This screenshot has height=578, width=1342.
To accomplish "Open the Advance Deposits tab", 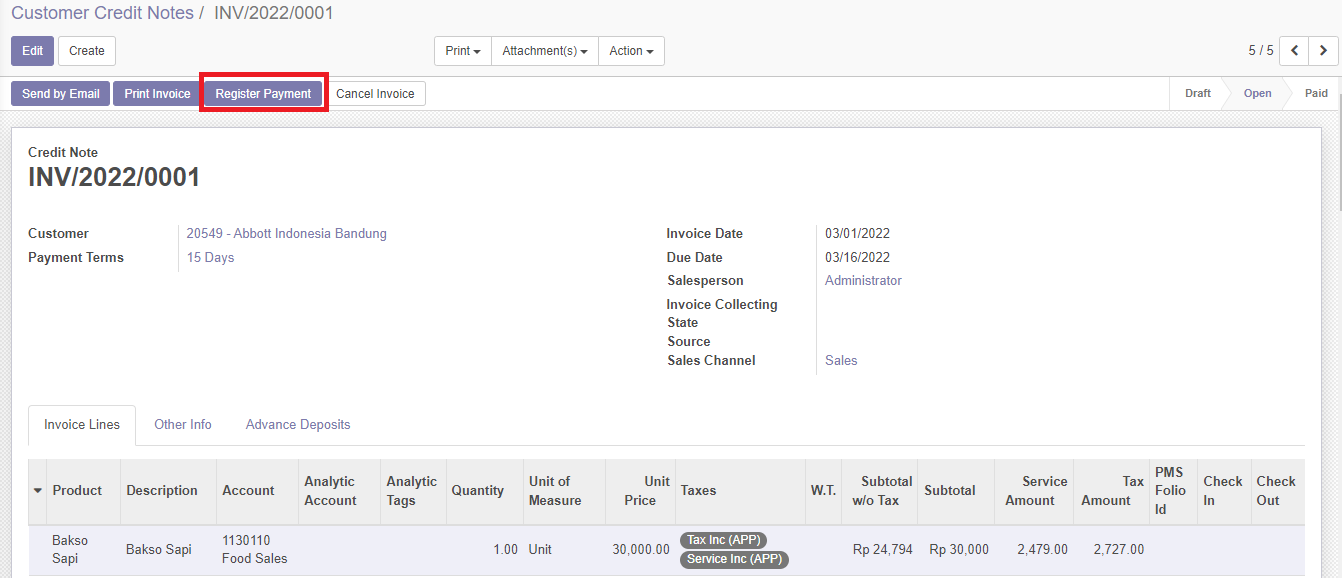I will click(298, 425).
